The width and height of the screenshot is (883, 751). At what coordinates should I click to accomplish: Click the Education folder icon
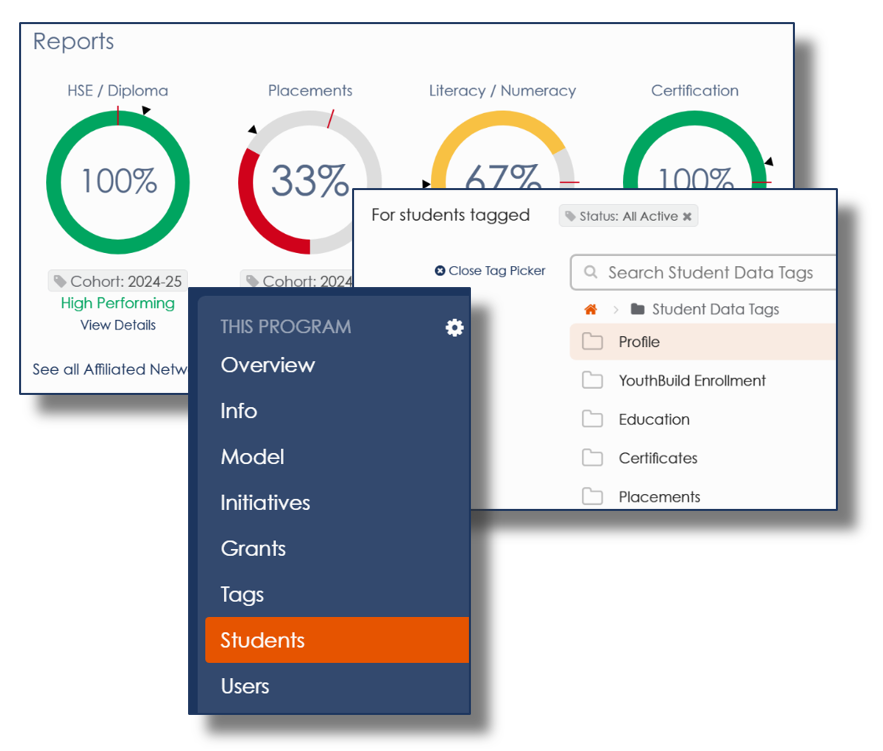tap(592, 419)
